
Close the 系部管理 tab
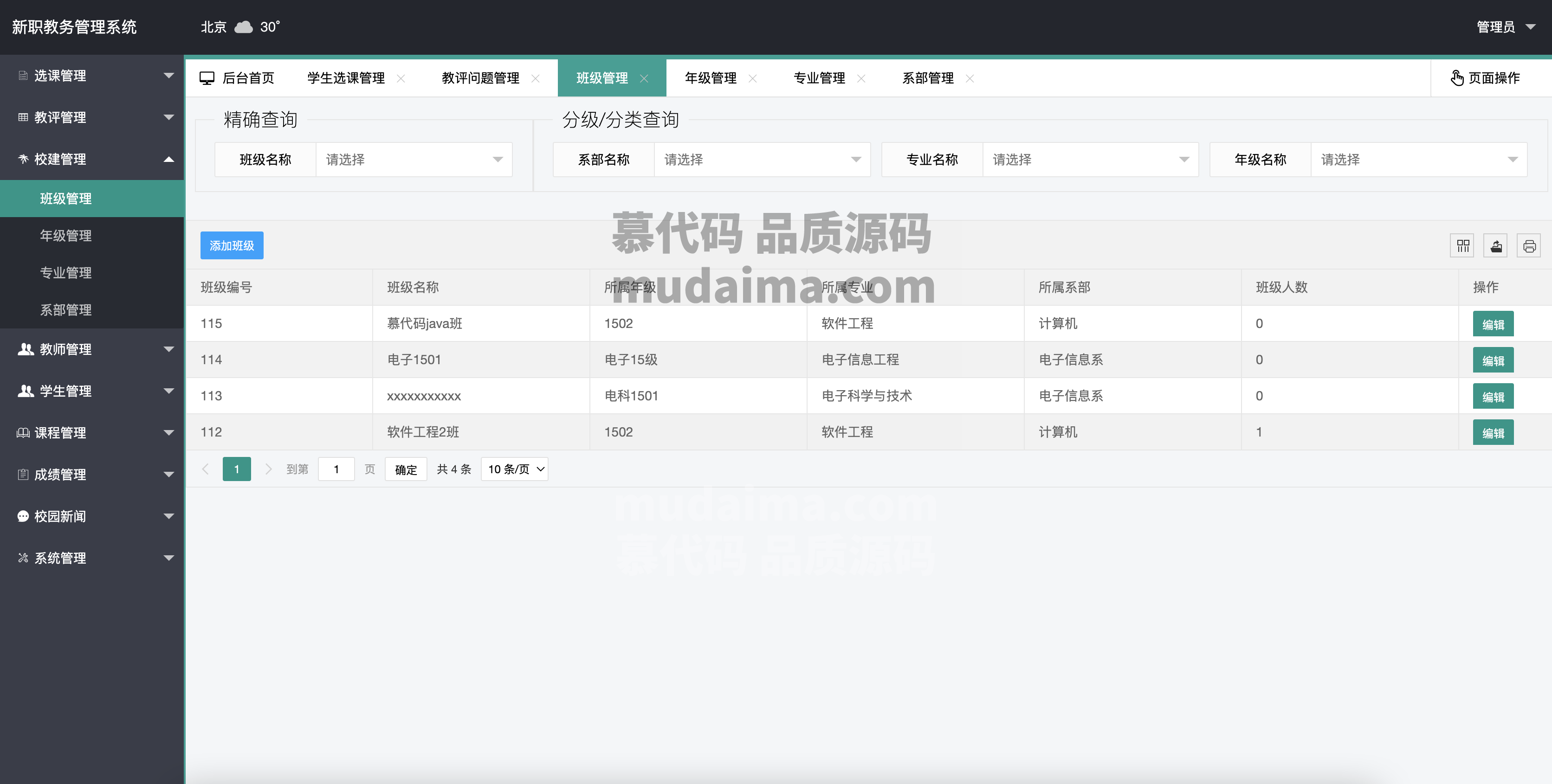point(970,78)
